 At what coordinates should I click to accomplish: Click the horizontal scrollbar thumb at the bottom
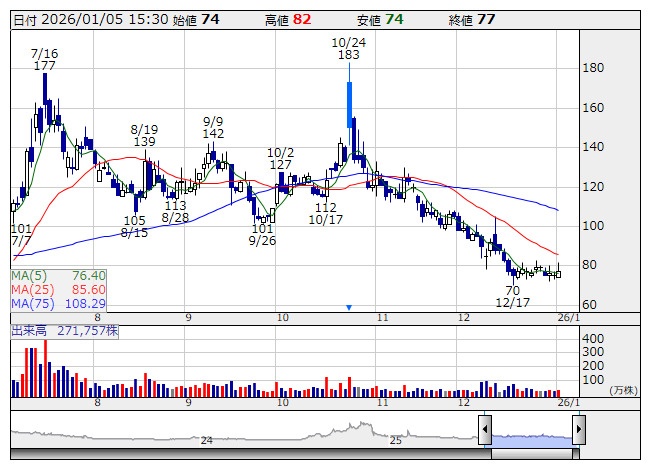click(532, 454)
